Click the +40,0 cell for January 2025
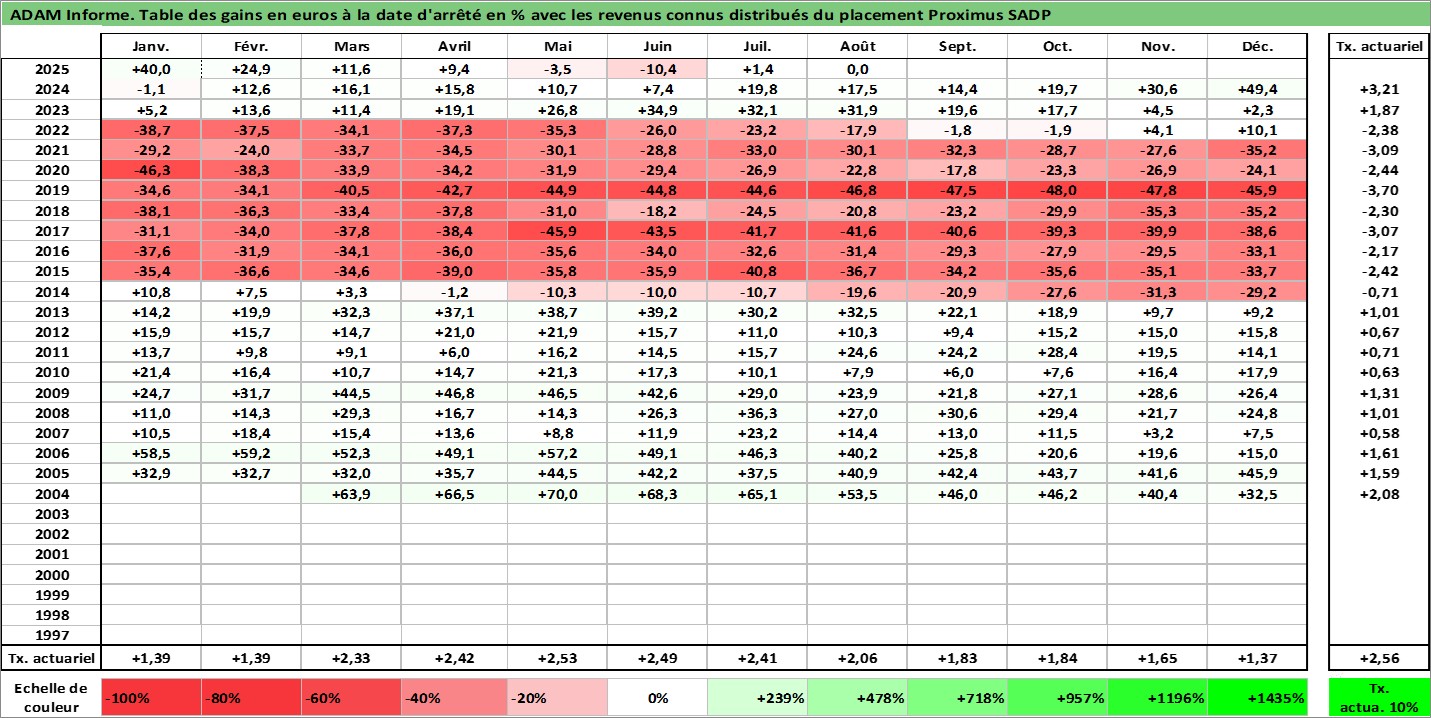 [x=152, y=69]
